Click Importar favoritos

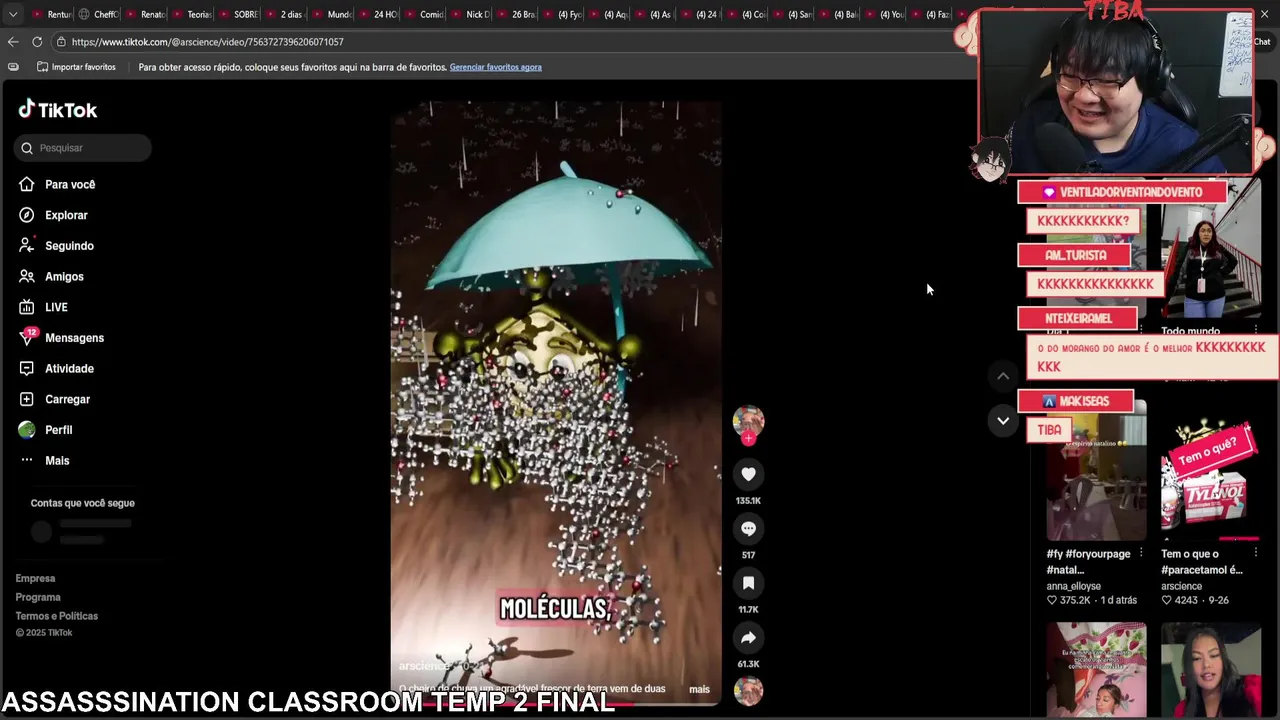pyautogui.click(x=76, y=67)
